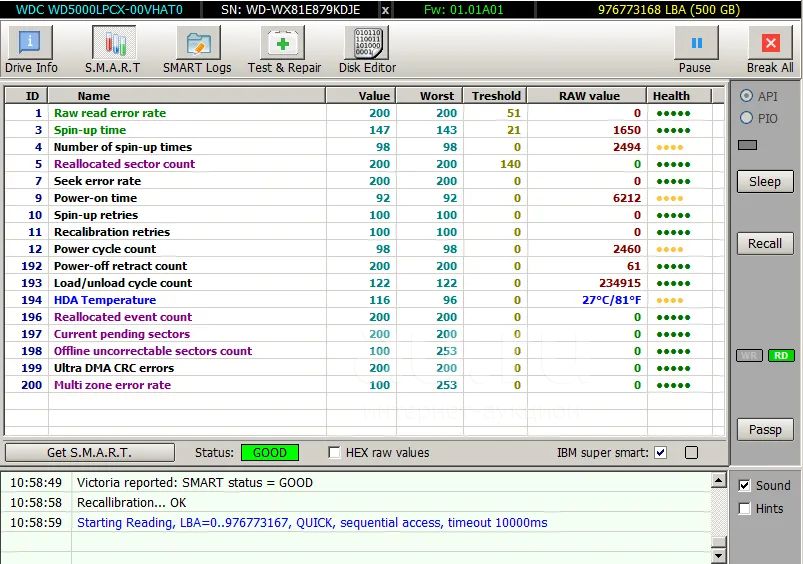803x564 pixels.
Task: Select Current pending sectors row
Action: 364,333
